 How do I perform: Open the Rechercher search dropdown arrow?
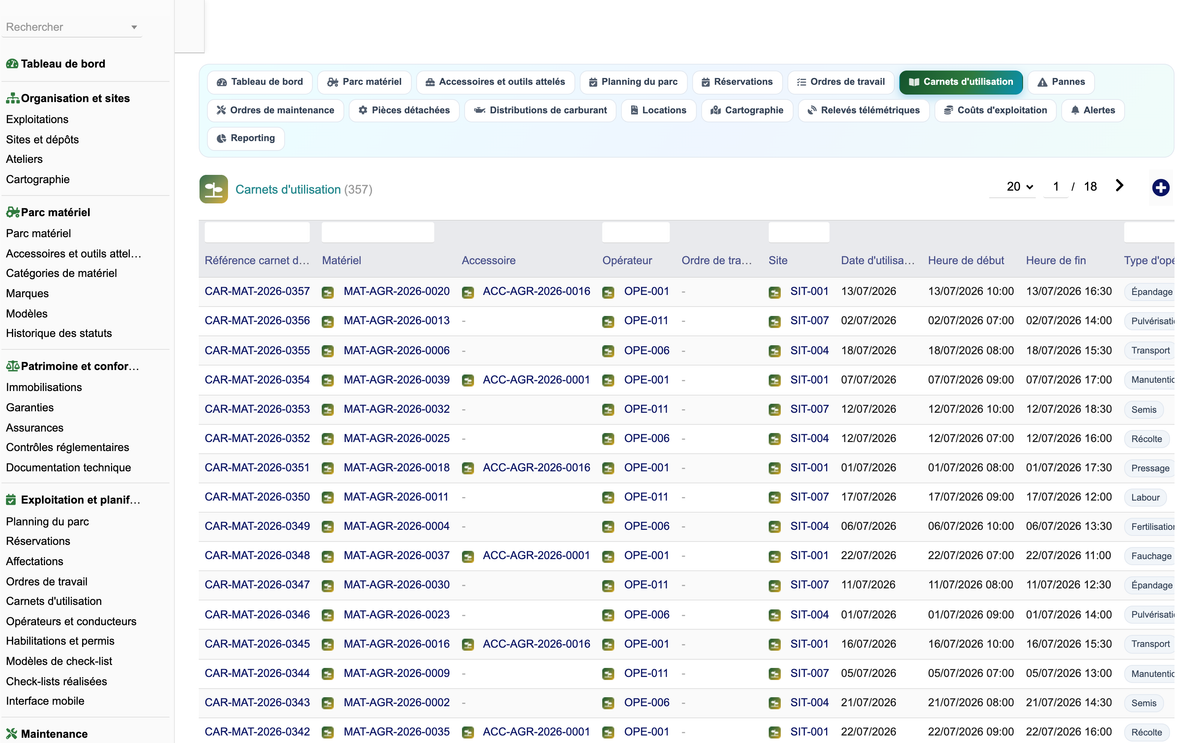coord(134,28)
